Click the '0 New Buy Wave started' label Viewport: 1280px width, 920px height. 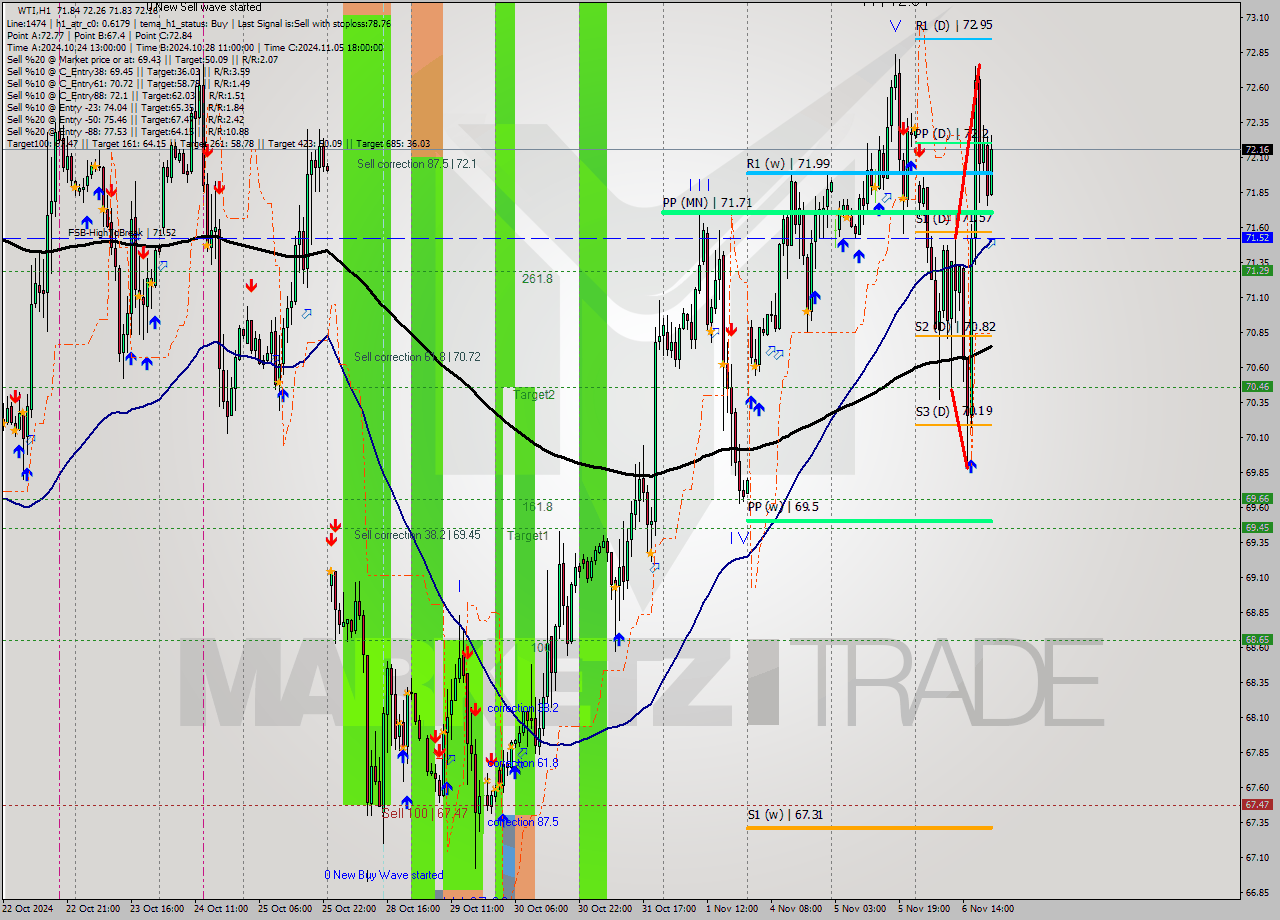tap(383, 875)
